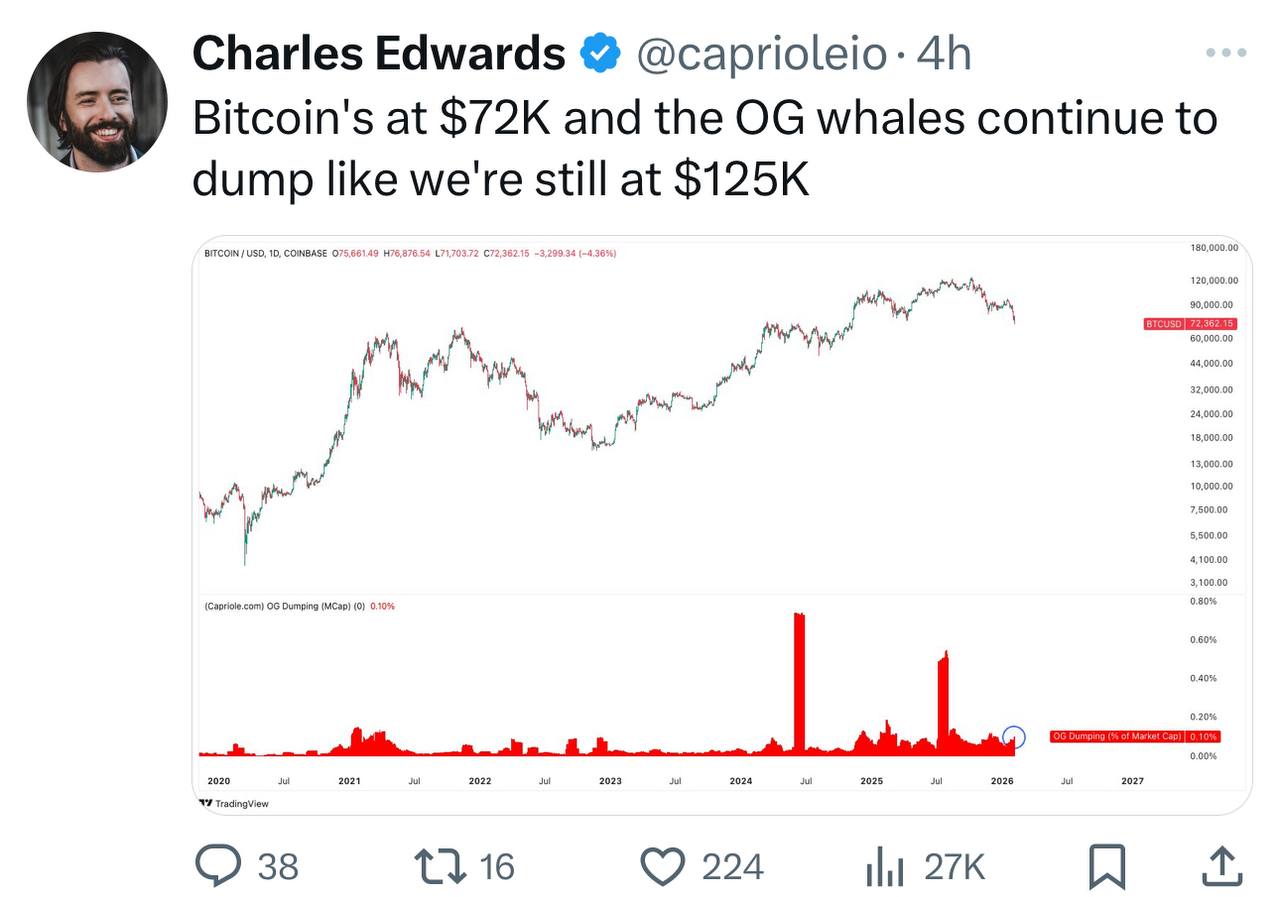Open the @caprioleio handle link
1280x897 pixels.
pos(762,54)
